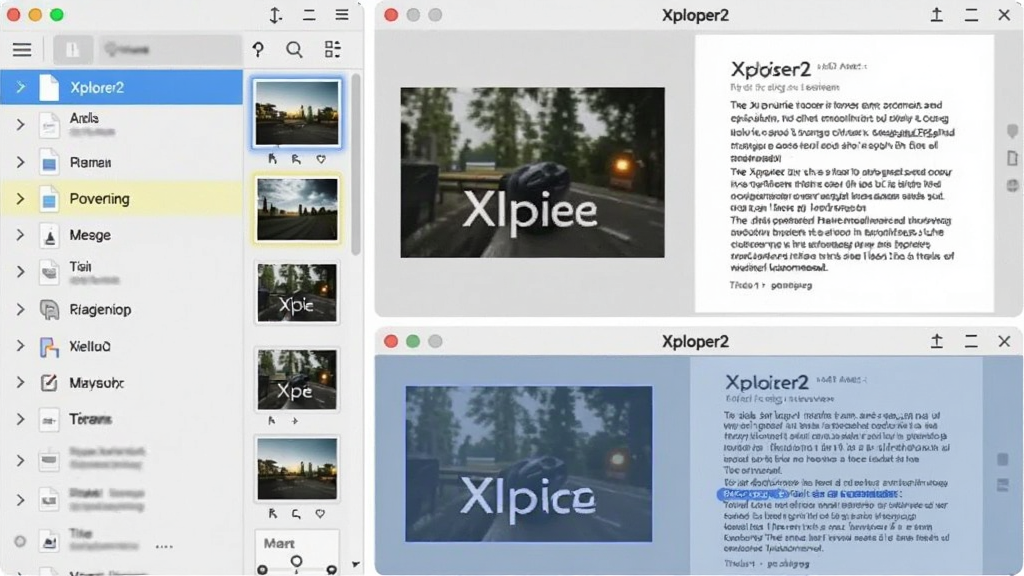Image resolution: width=1024 pixels, height=576 pixels.
Task: Open the hamburger menu beside the sidebar toggle
Action: click(22, 50)
